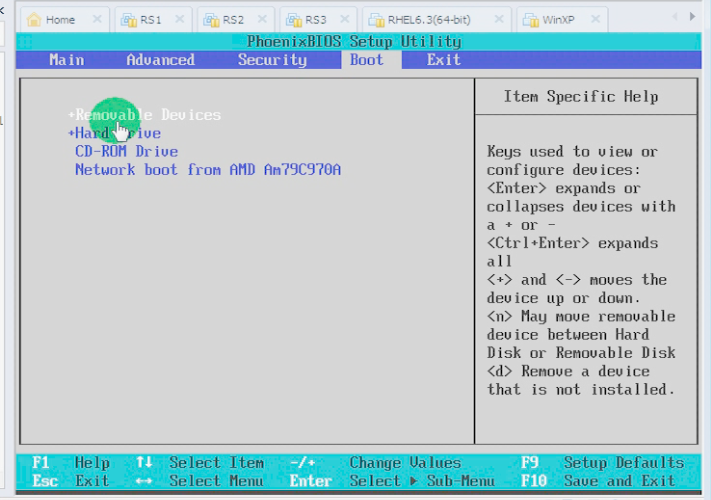Close the RHEL6.3(64-bit) tab
The height and width of the screenshot is (500, 711).
coord(499,19)
